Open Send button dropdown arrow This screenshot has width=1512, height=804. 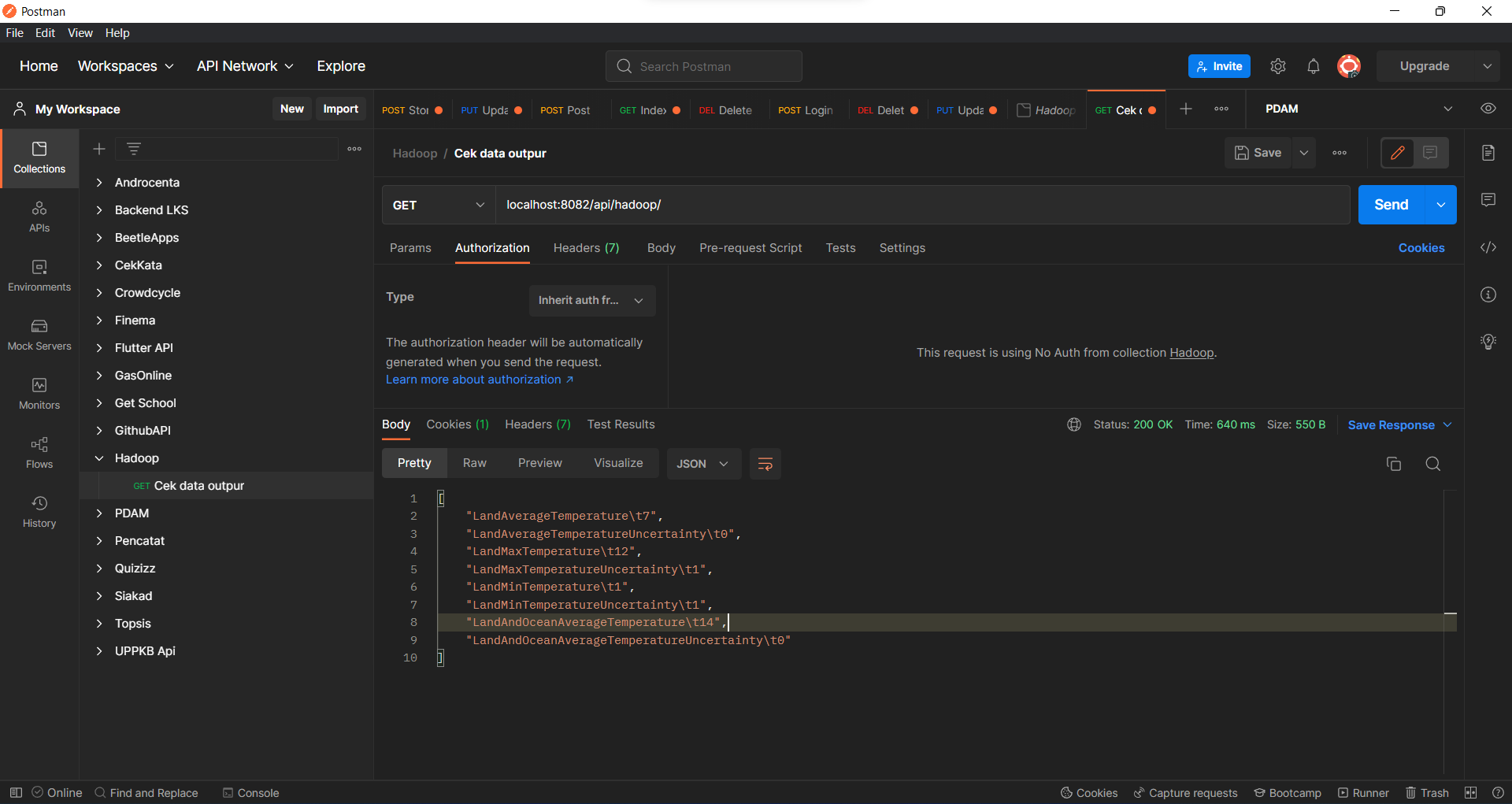(x=1441, y=205)
